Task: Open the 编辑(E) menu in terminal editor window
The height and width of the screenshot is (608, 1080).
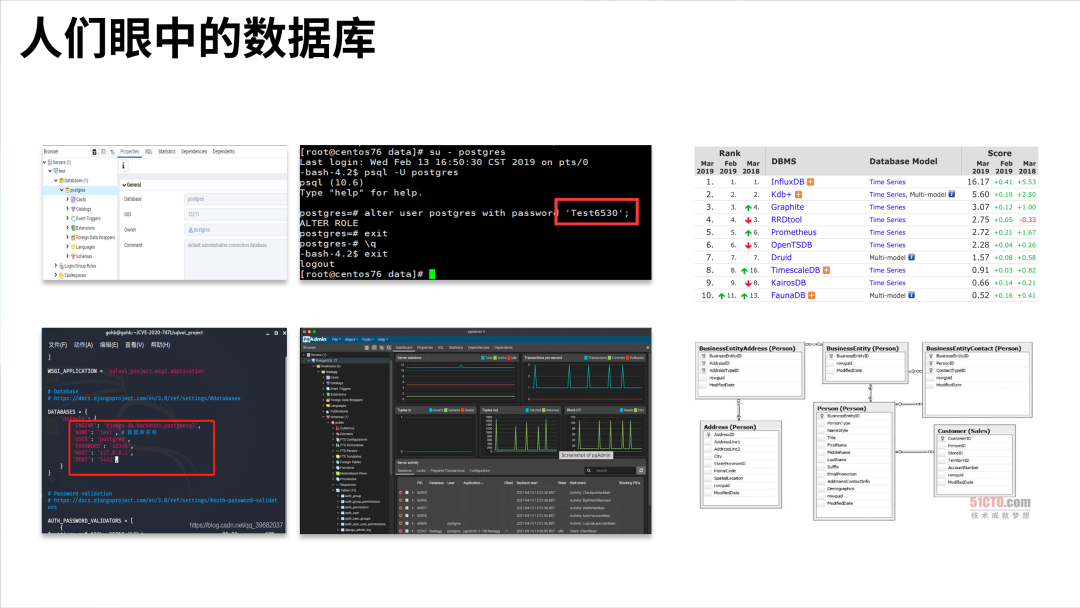Action: [x=109, y=345]
